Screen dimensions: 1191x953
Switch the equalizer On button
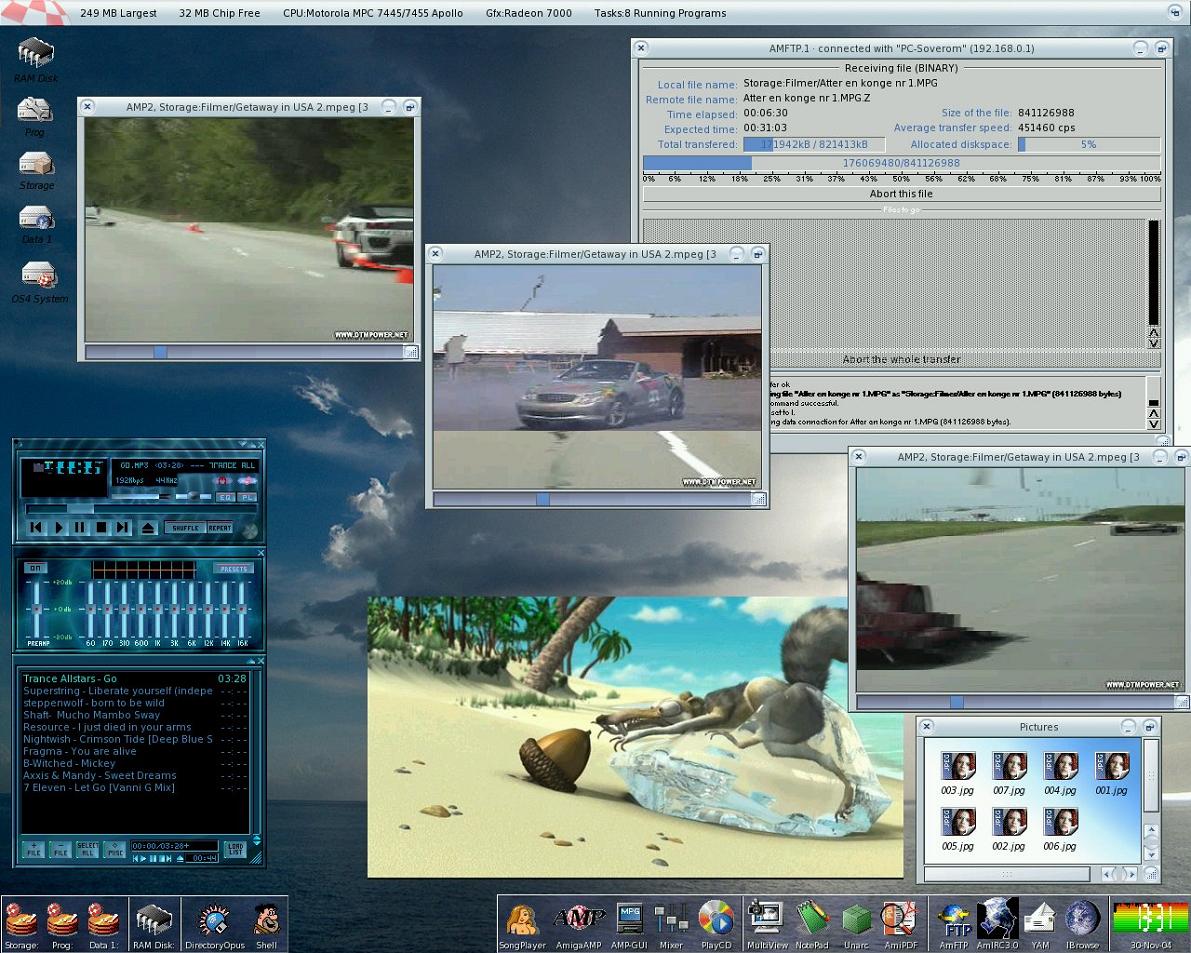(x=35, y=568)
